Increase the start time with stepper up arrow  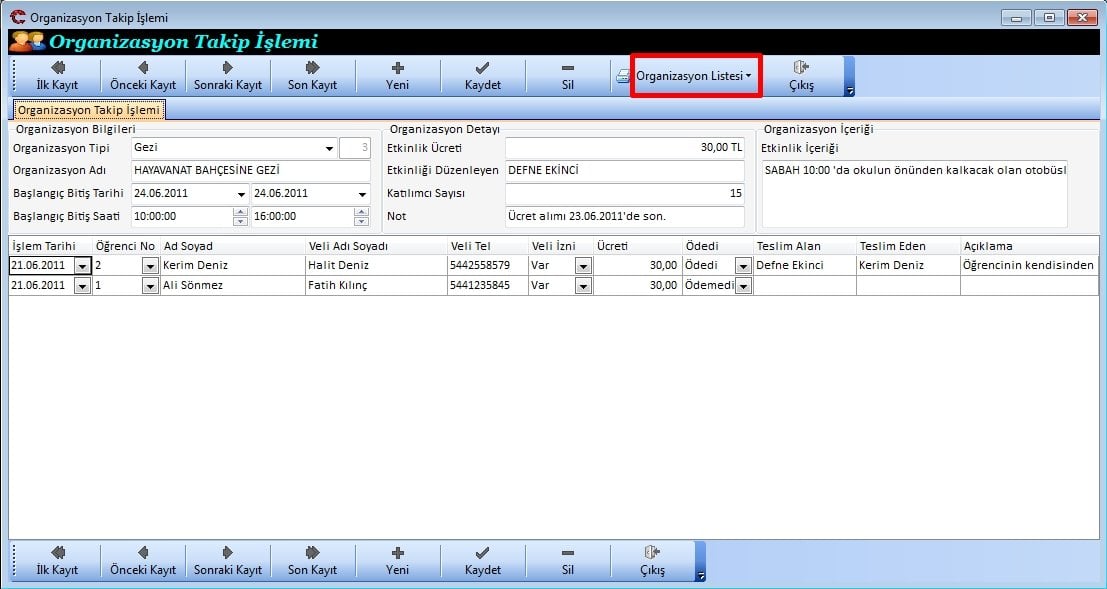click(x=240, y=211)
